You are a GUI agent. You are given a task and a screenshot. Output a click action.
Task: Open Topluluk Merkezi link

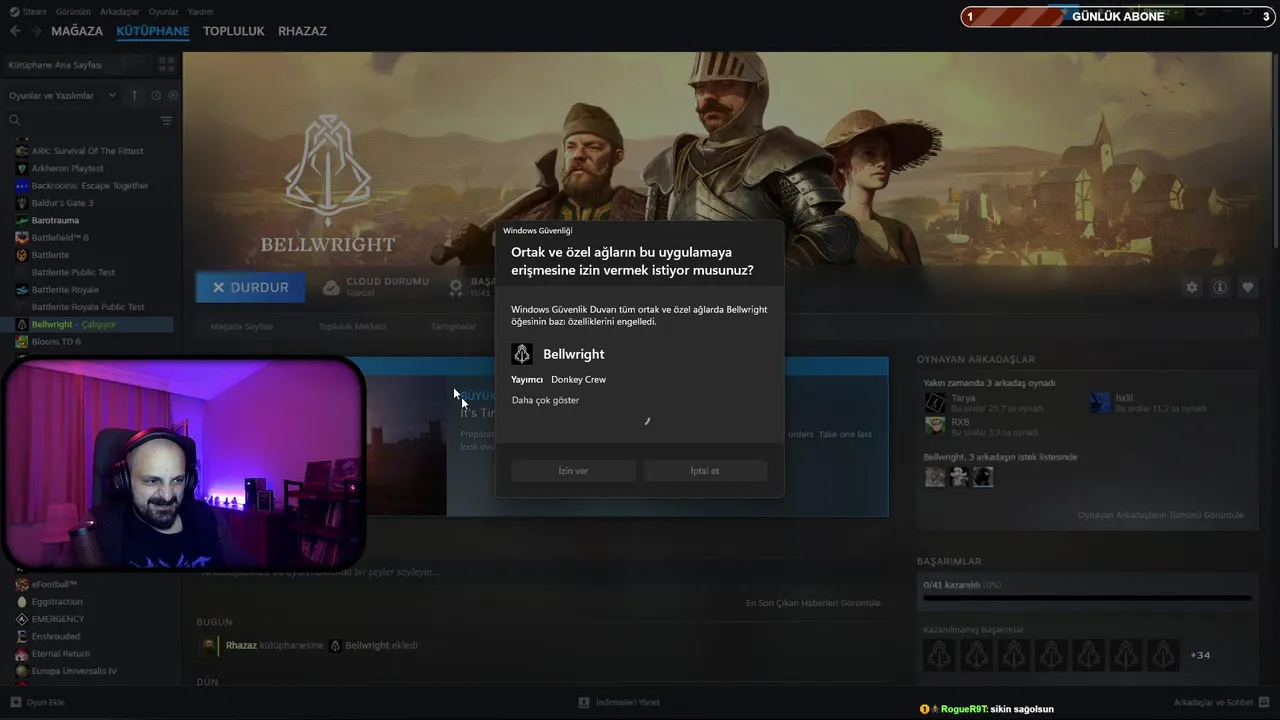point(352,326)
